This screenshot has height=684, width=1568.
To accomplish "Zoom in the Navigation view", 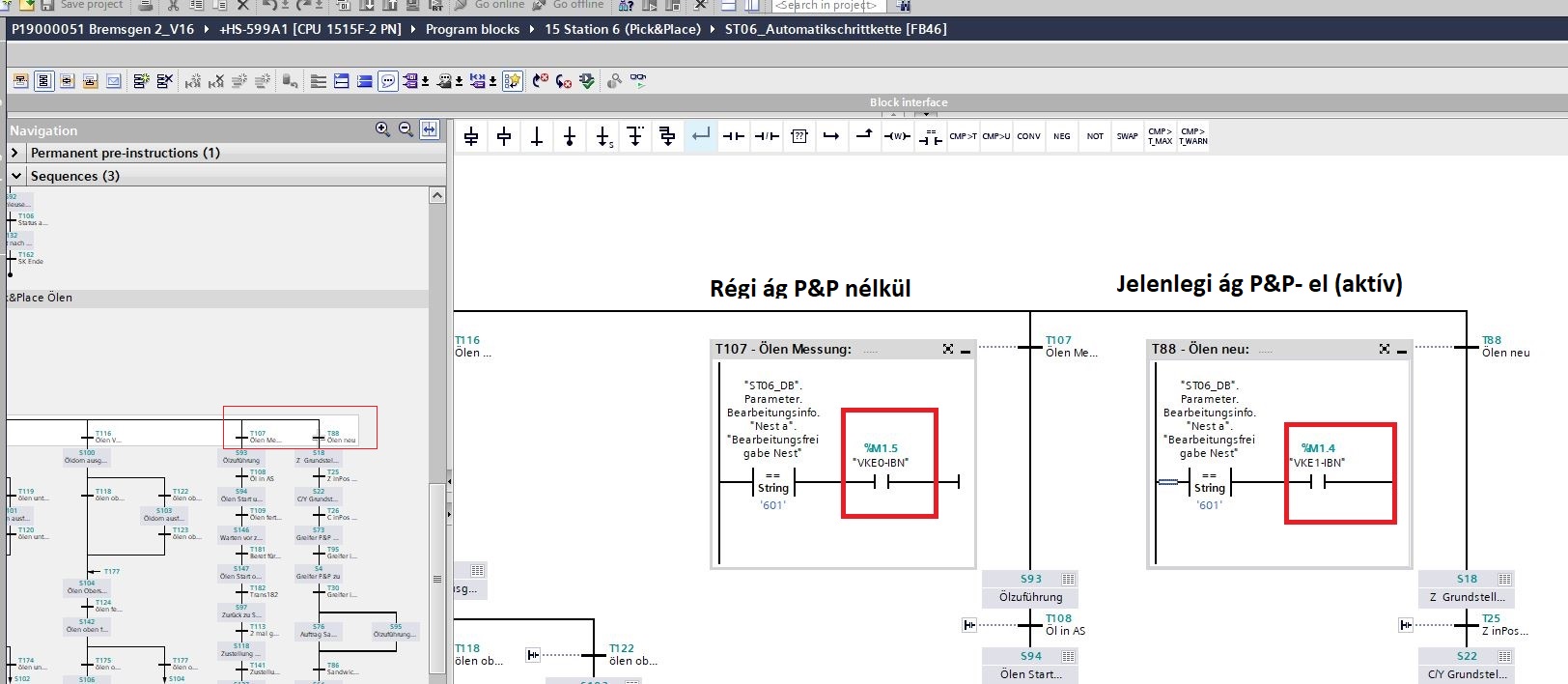I will click(x=383, y=128).
